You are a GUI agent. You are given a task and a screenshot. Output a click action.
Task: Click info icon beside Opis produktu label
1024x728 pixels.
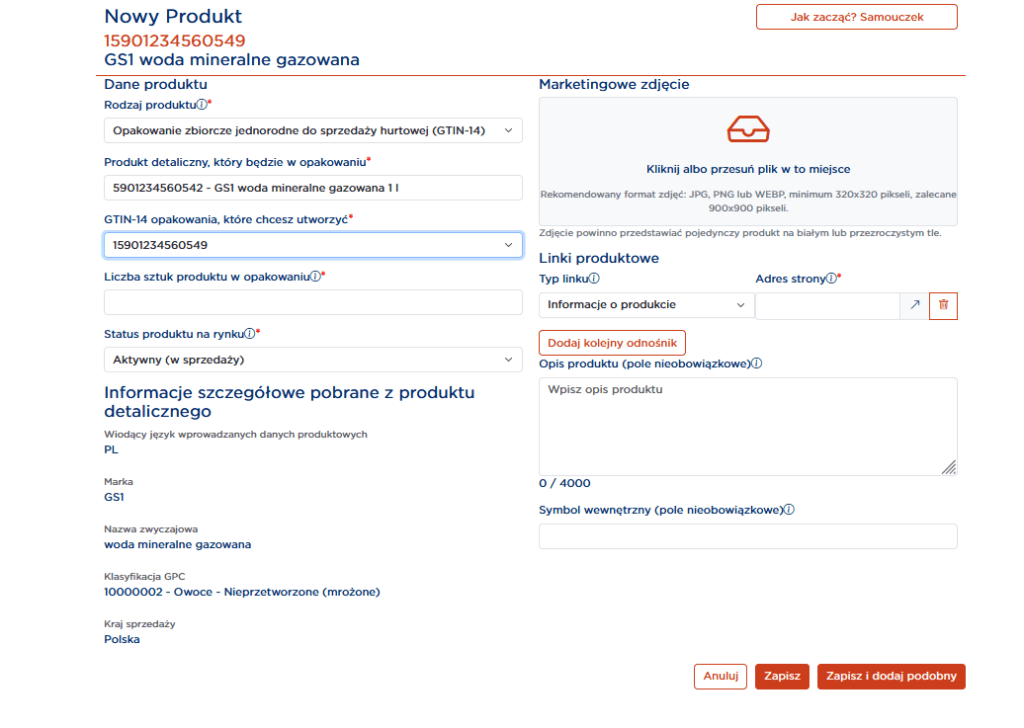pyautogui.click(x=757, y=364)
